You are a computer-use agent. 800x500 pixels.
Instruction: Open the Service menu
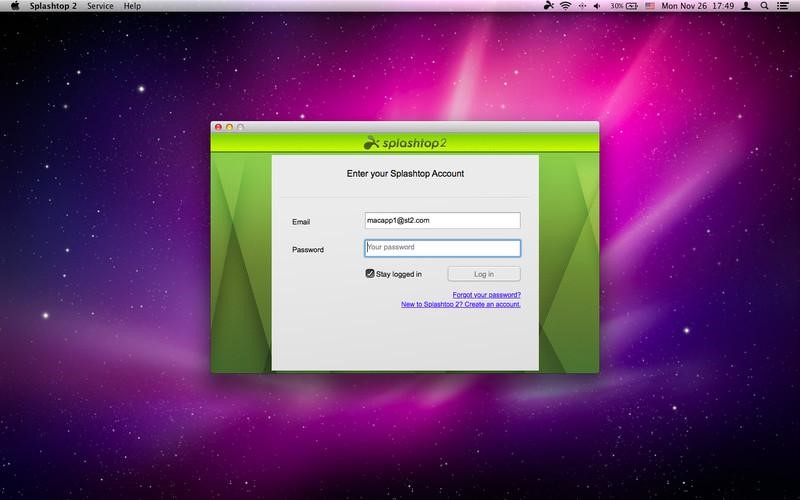[100, 6]
